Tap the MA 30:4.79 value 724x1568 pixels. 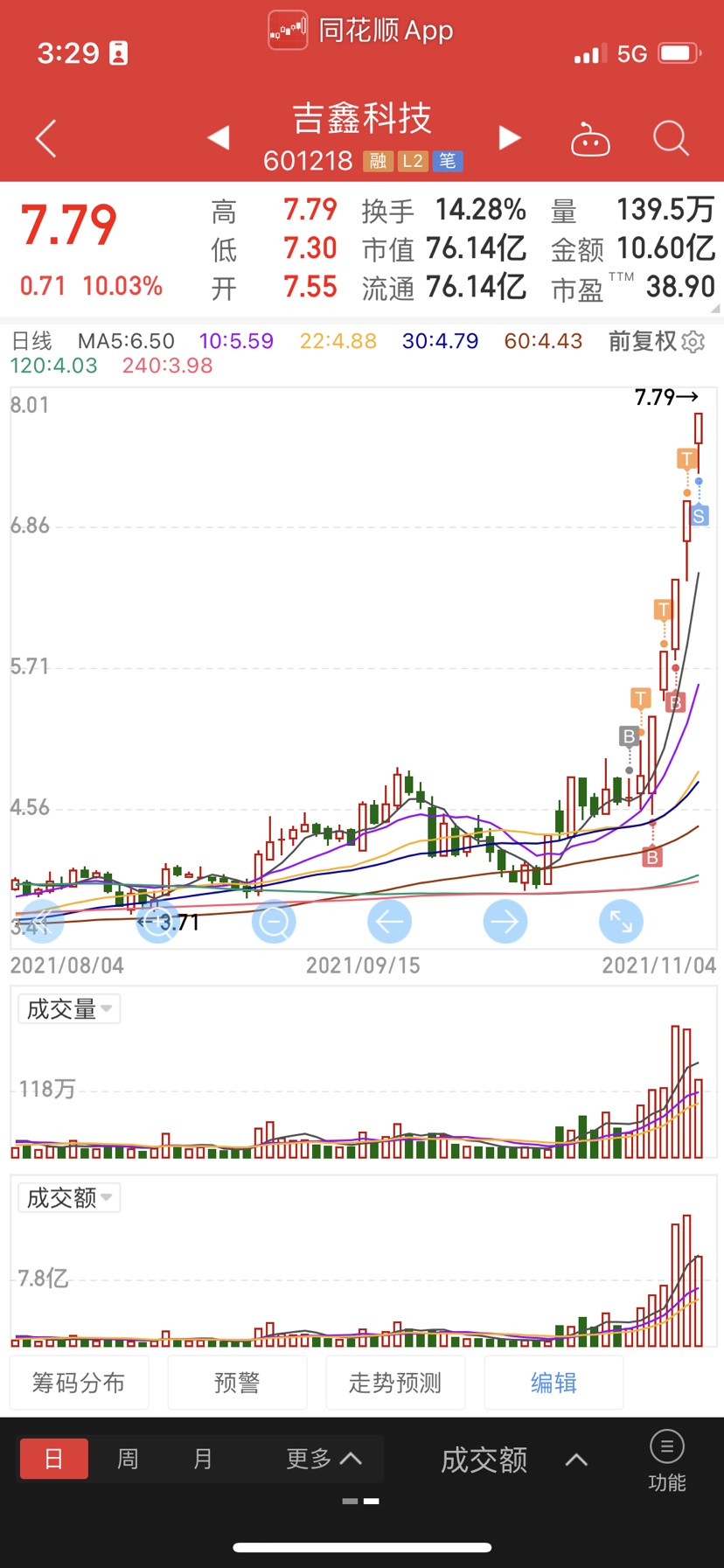point(441,341)
